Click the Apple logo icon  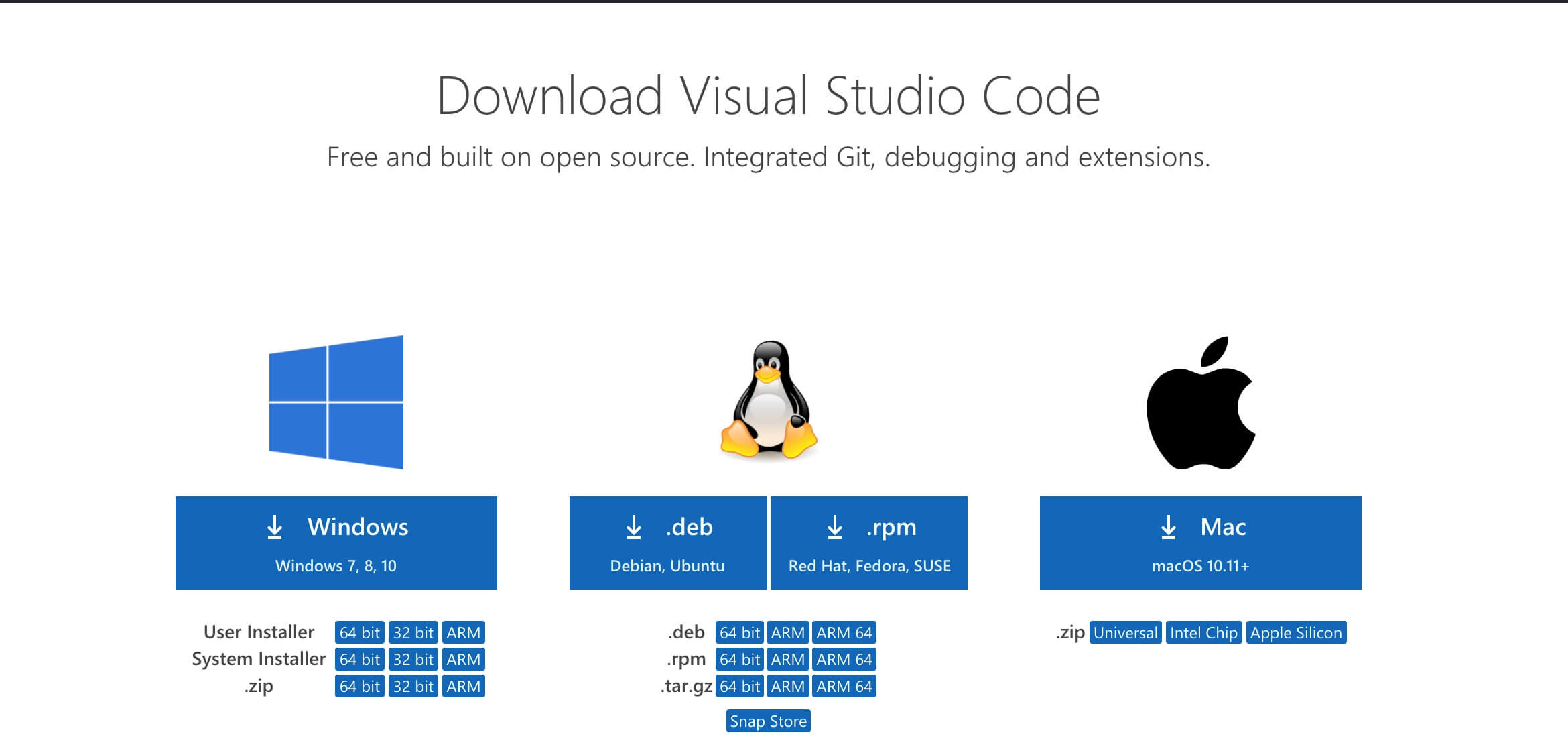(x=1201, y=402)
